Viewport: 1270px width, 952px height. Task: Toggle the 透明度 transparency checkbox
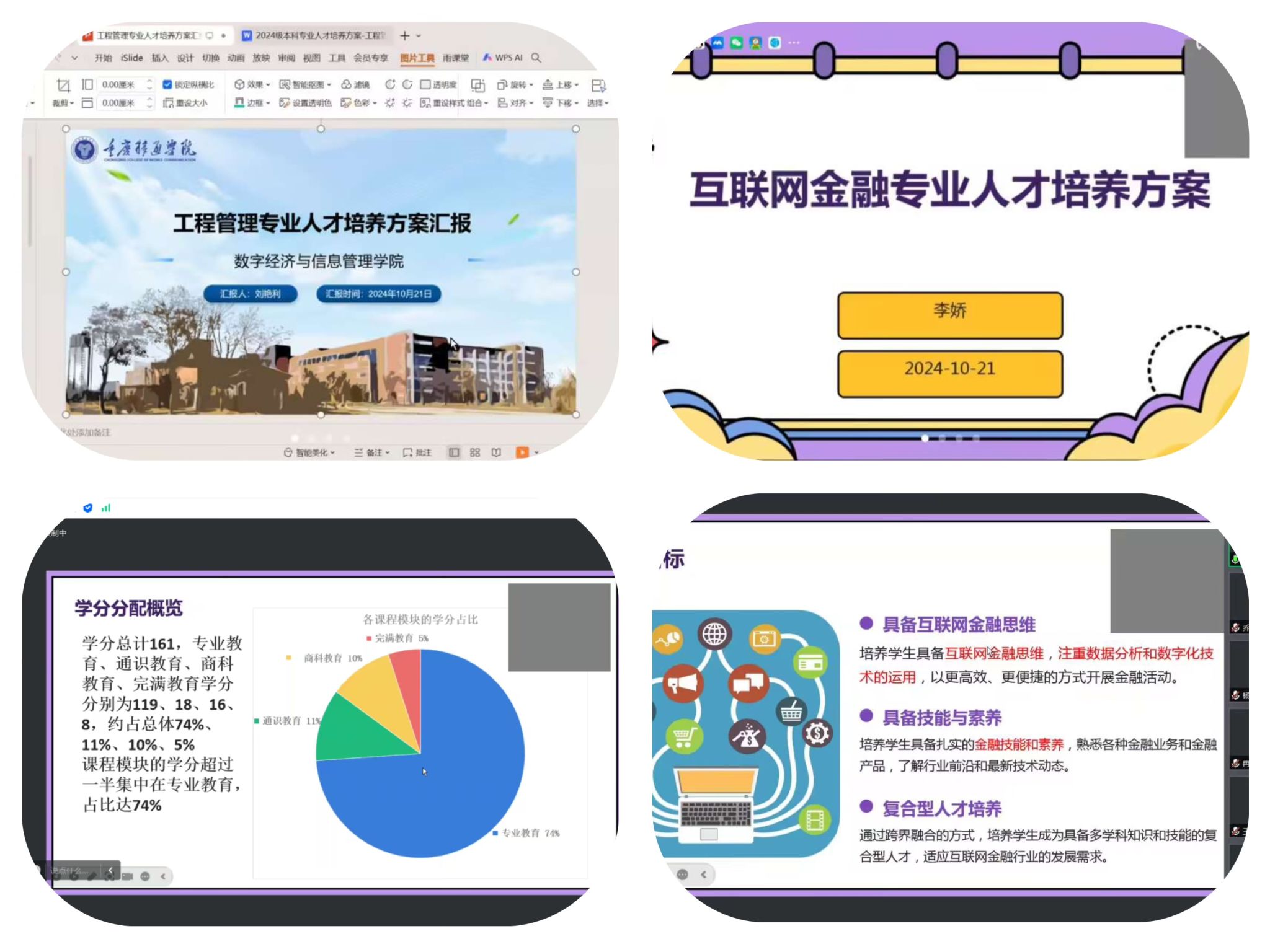pyautogui.click(x=425, y=84)
